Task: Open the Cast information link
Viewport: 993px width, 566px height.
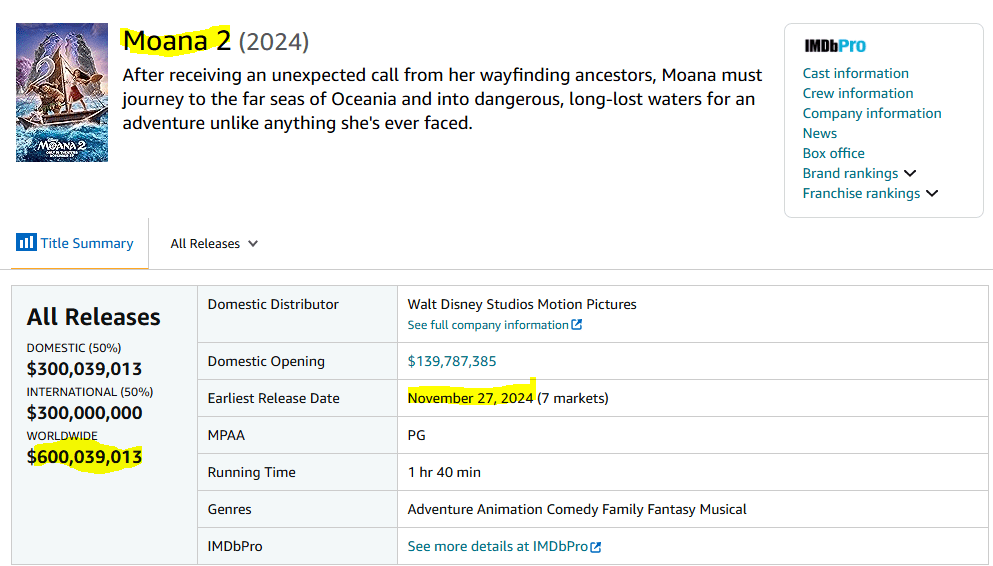Action: (855, 73)
